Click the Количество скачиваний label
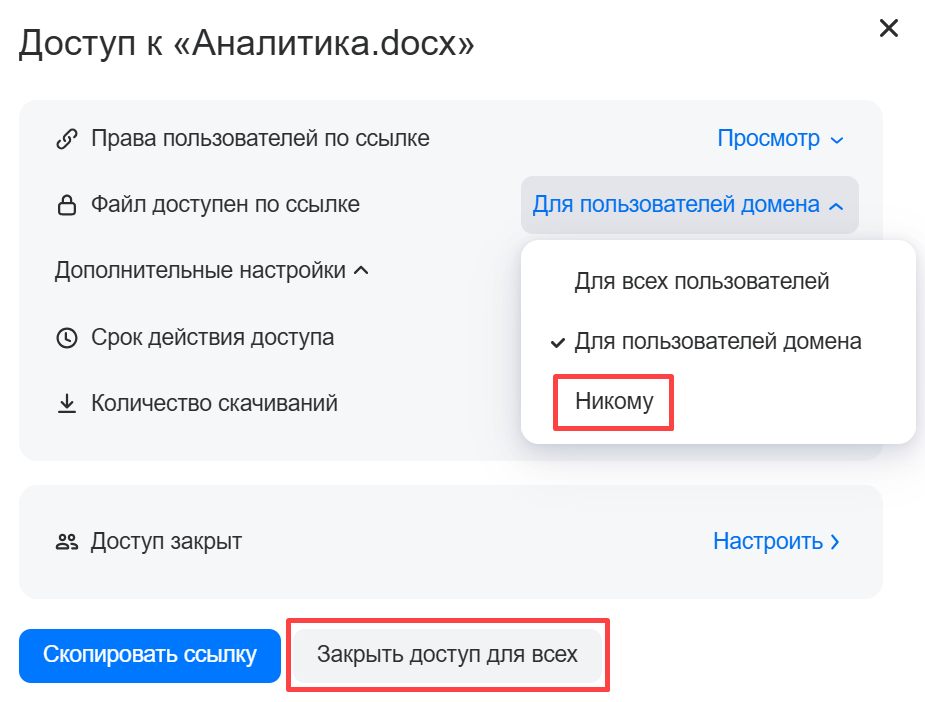Viewport: 925px width, 702px height. click(x=214, y=404)
